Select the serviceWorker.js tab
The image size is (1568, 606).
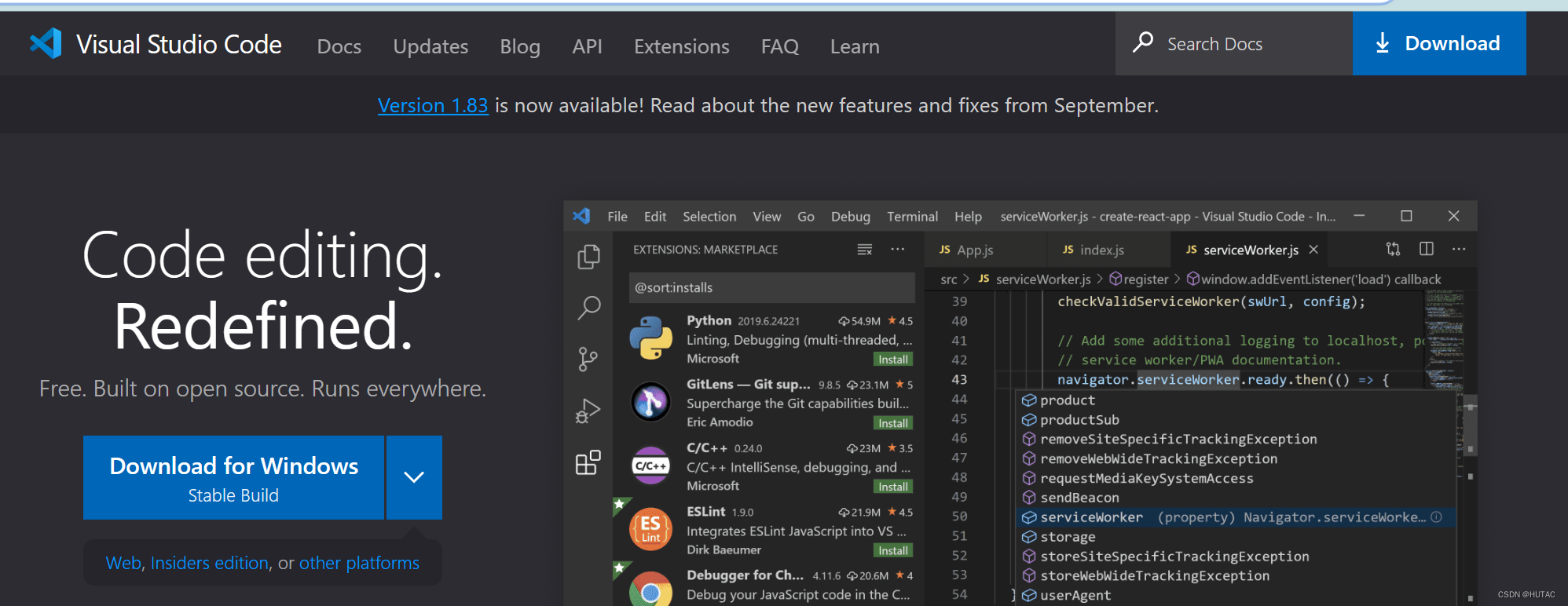(x=1250, y=250)
